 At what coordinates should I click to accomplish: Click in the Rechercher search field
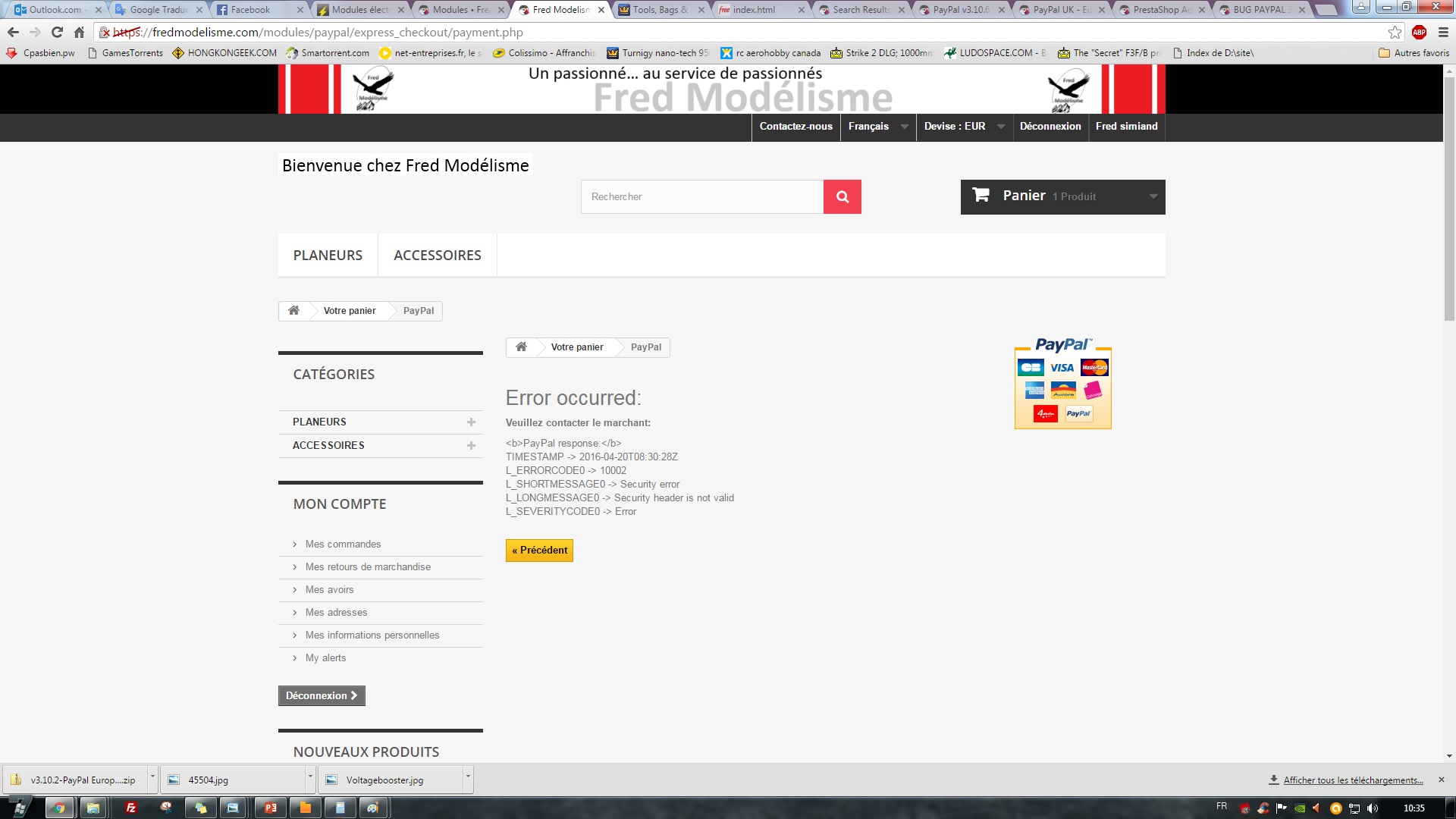coord(701,196)
